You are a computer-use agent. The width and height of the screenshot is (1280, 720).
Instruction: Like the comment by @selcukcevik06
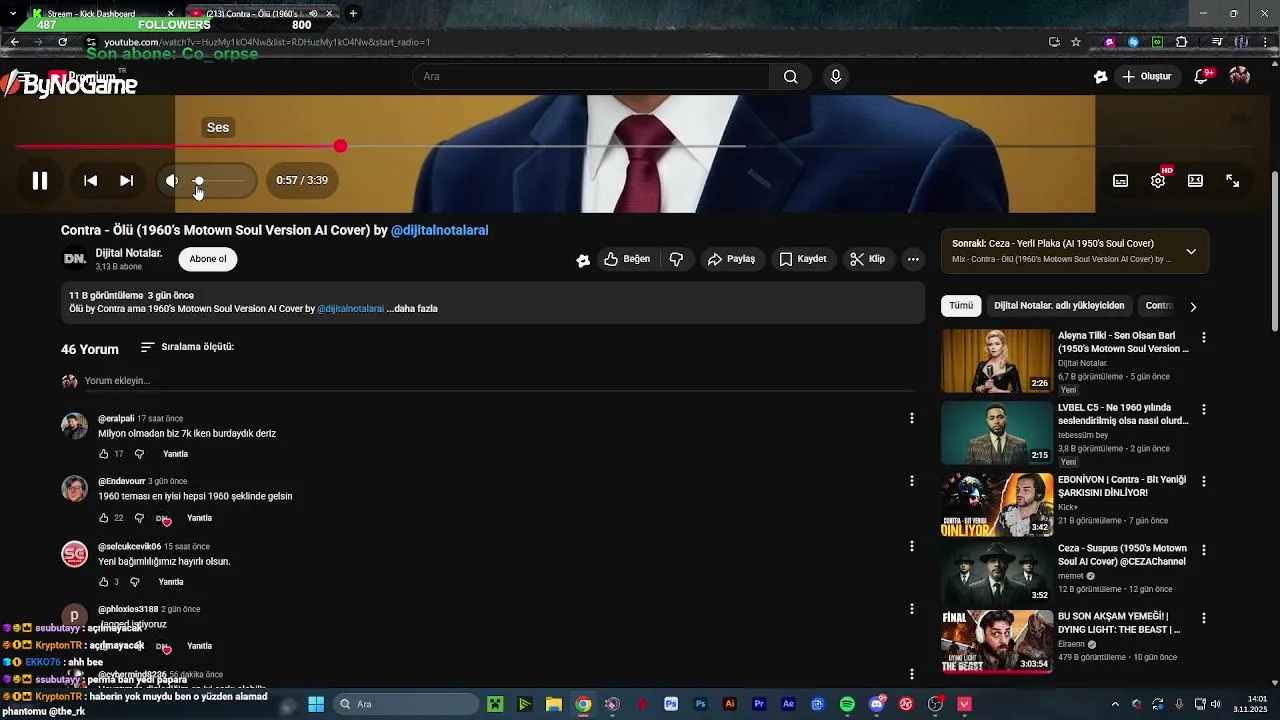[x=104, y=582]
